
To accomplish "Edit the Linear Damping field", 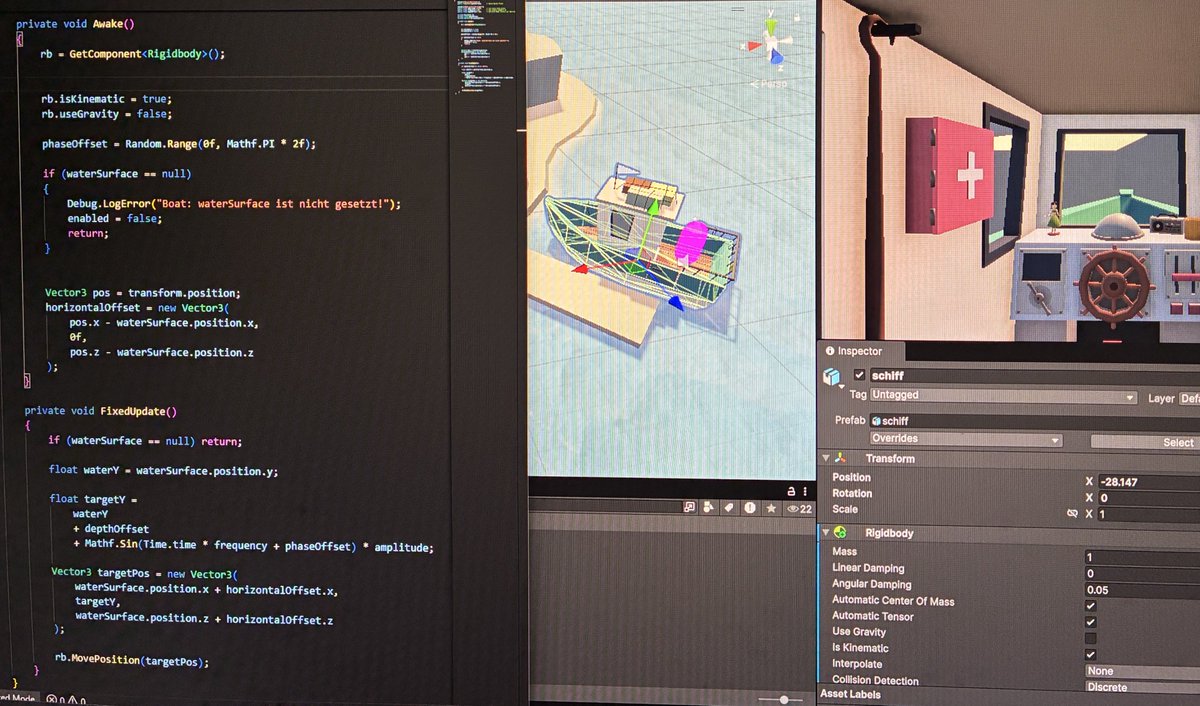I will coord(1143,574).
